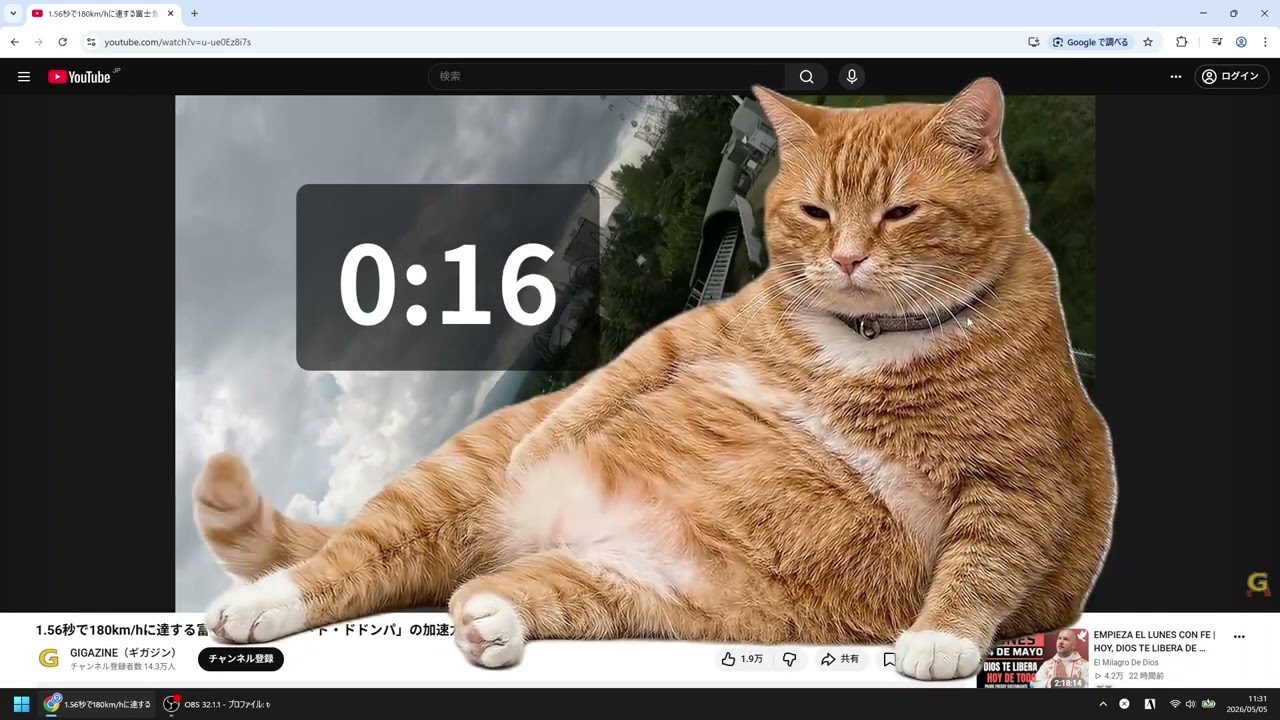1280x720 pixels.
Task: Open options for the recommended video
Action: 1239,637
